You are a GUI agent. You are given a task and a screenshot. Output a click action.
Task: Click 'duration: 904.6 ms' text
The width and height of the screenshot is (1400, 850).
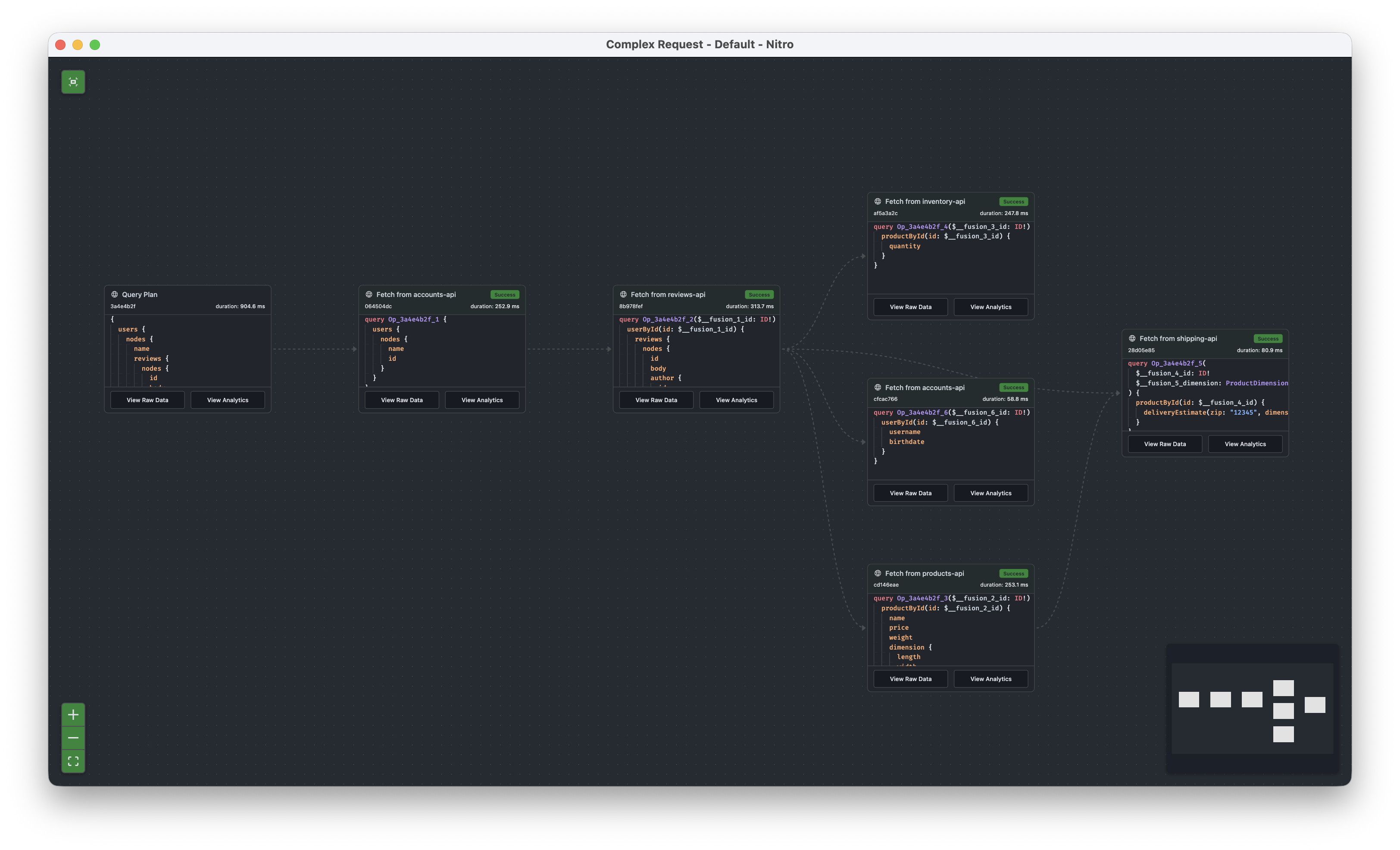coord(240,306)
